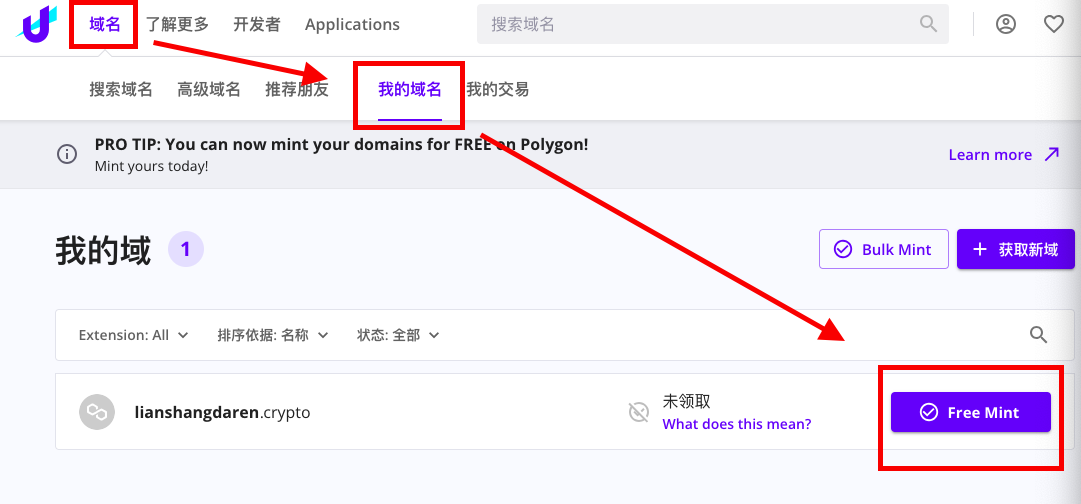Image resolution: width=1081 pixels, height=504 pixels.
Task: Expand the Extension: All dropdown
Action: click(x=133, y=335)
